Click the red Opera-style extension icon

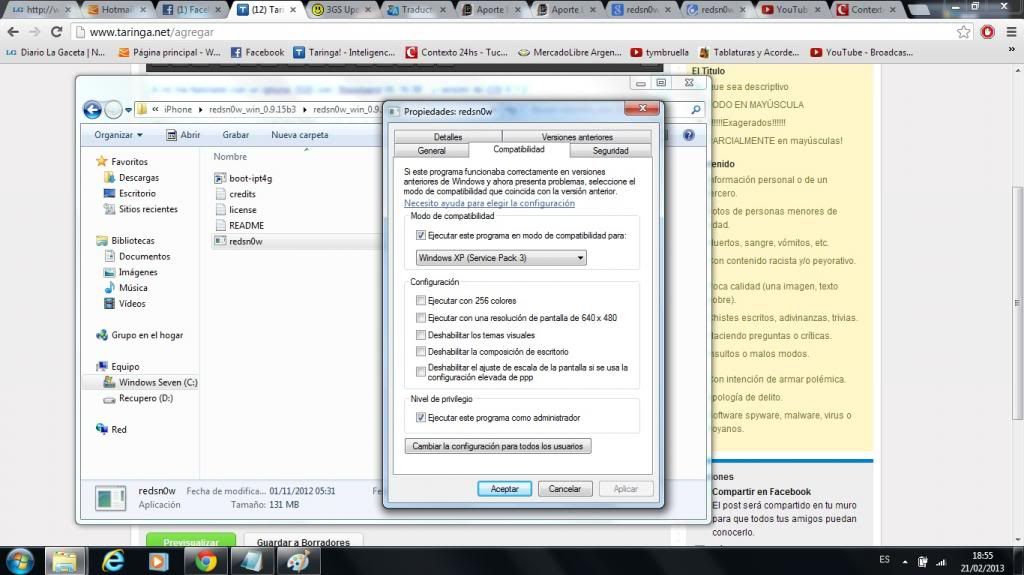coord(987,31)
